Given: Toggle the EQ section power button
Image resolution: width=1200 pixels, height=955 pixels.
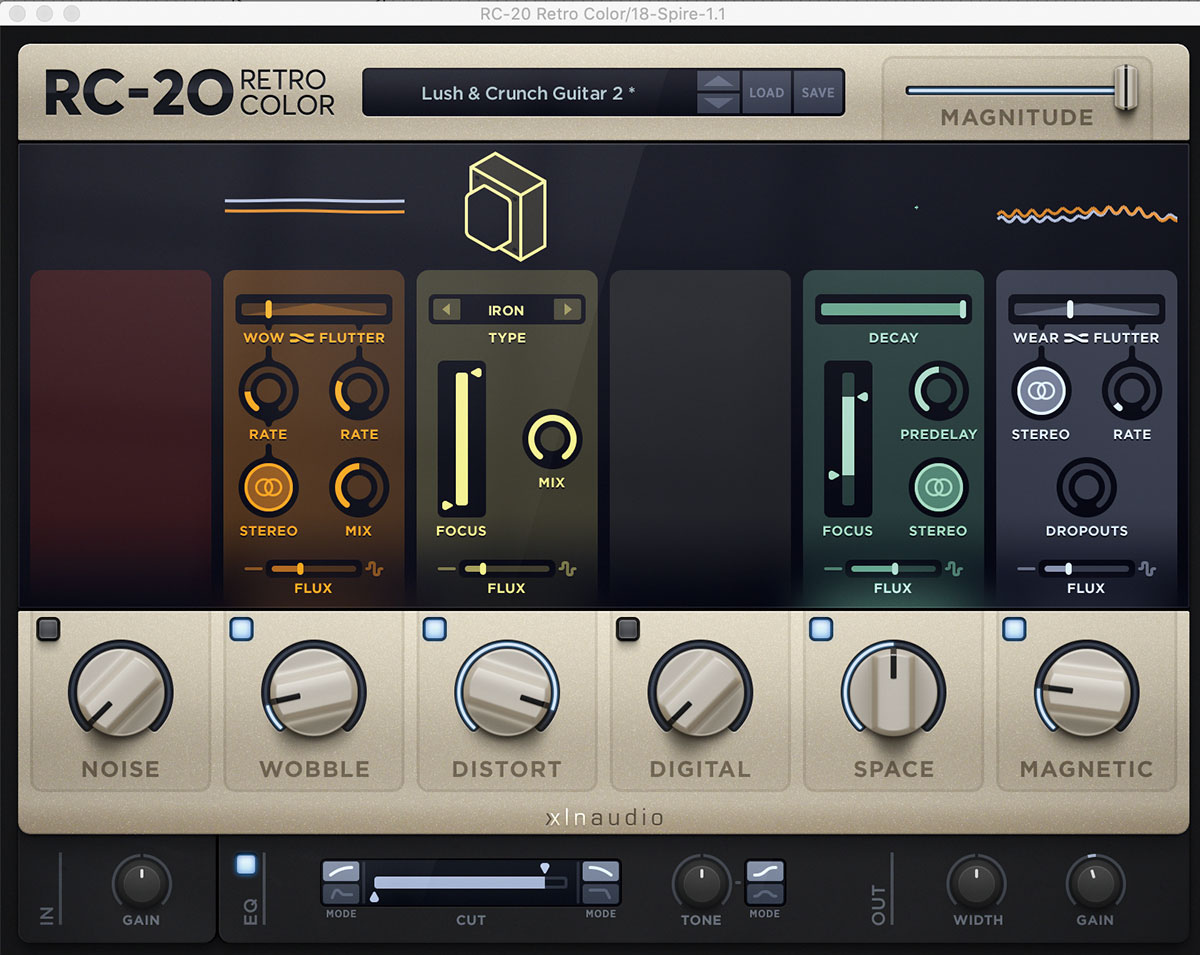Looking at the screenshot, I should pos(246,865).
